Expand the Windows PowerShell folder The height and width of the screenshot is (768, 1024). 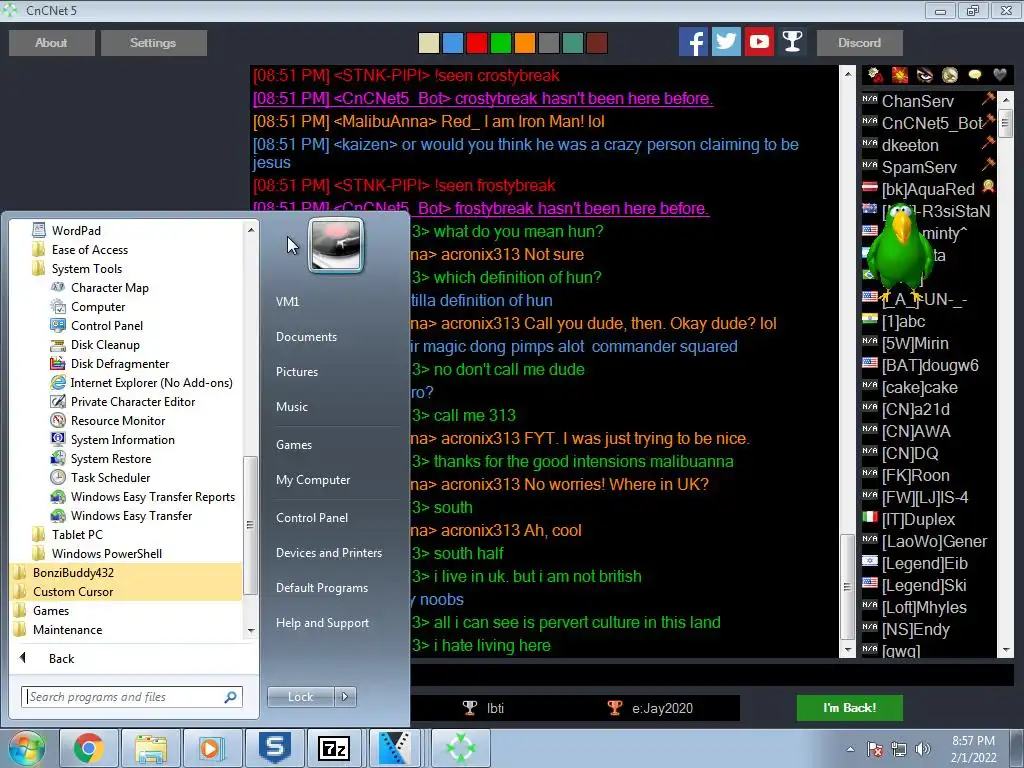pyautogui.click(x=106, y=553)
